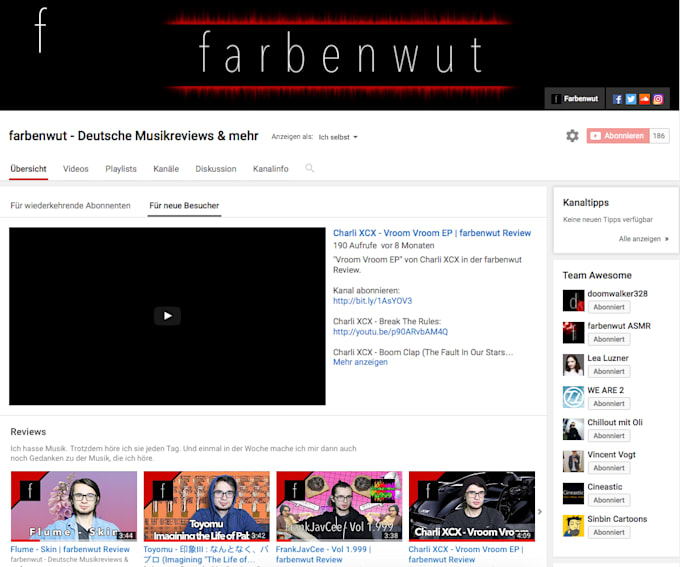This screenshot has height=567, width=680.
Task: Open Toyomu review video thumbnail
Action: 206,506
